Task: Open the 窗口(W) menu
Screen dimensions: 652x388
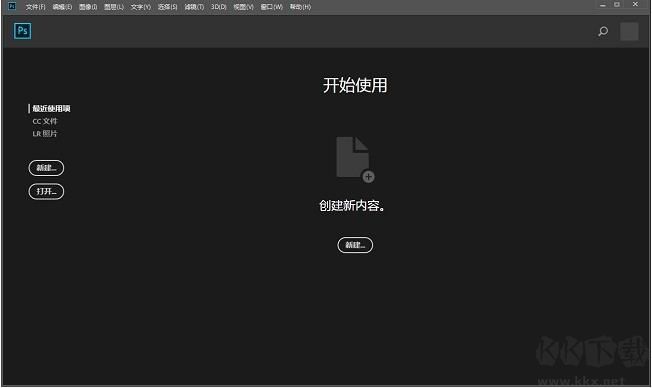Action: (272, 7)
